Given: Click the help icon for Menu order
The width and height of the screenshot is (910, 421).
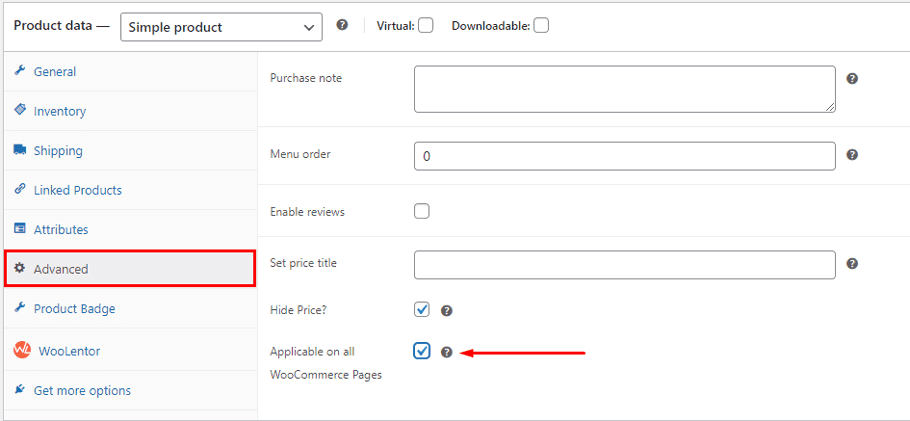Looking at the screenshot, I should pos(852,154).
